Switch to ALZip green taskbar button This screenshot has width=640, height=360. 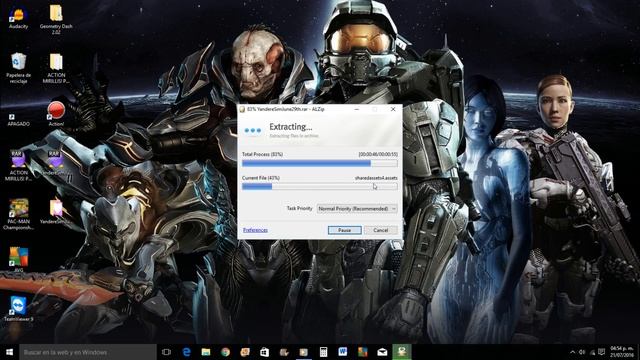click(402, 352)
